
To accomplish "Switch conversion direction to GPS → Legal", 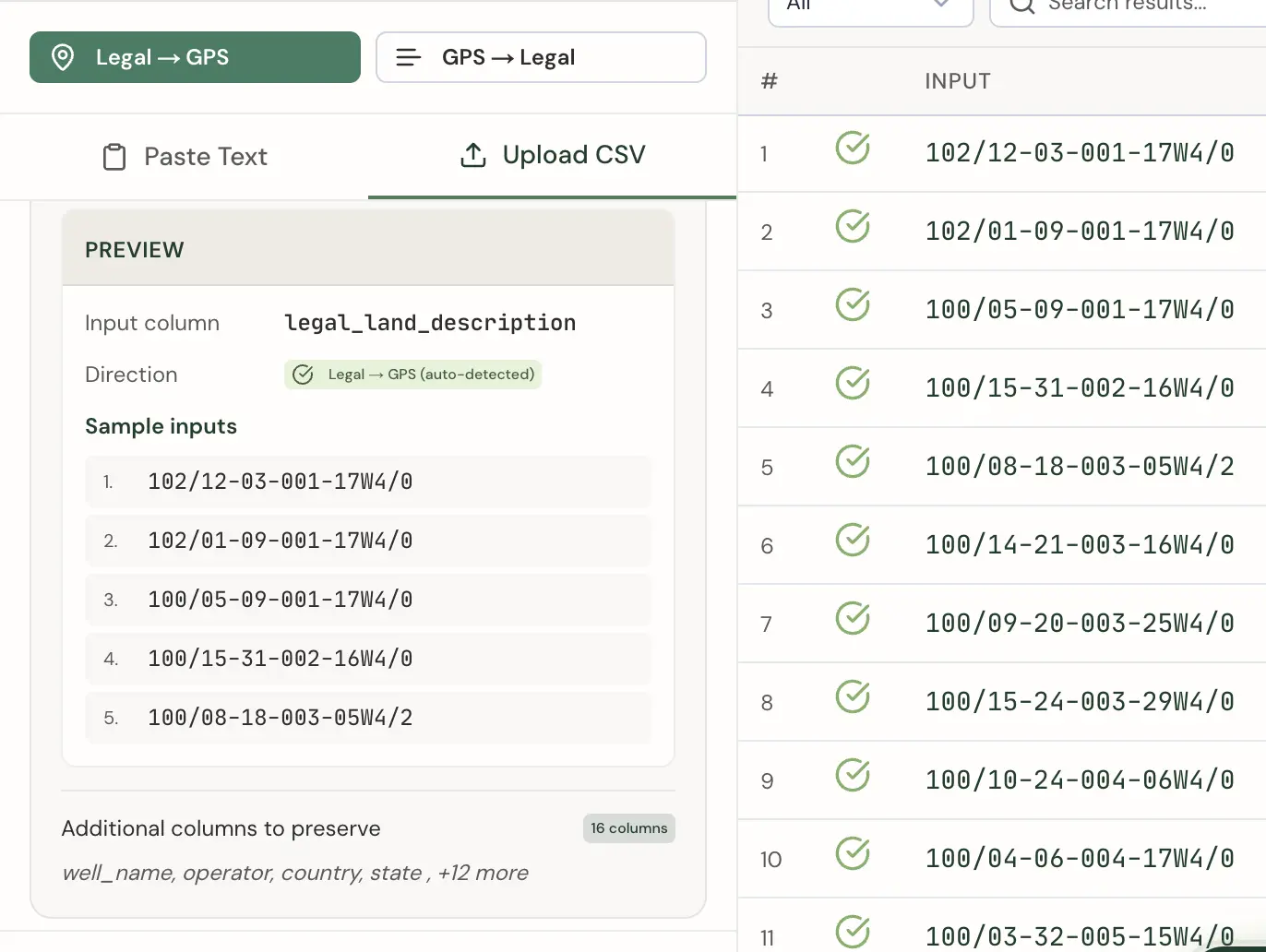I will coord(540,57).
